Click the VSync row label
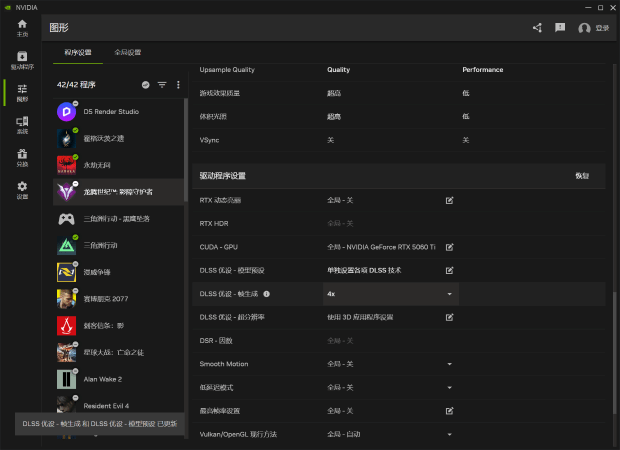Viewport: 620px width, 450px height. 209,140
